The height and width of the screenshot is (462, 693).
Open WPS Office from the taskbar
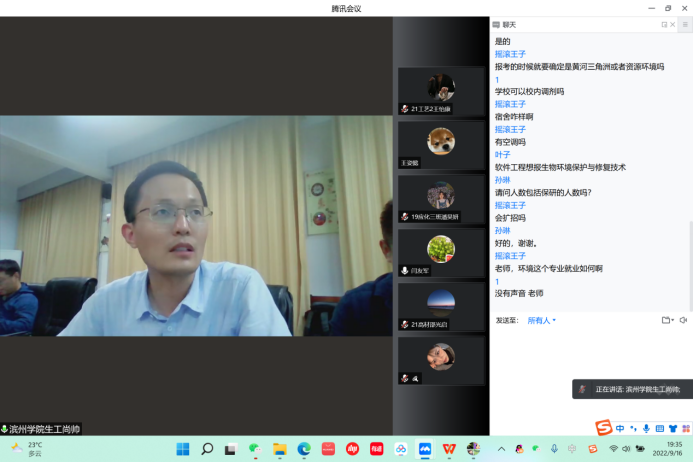(x=449, y=449)
